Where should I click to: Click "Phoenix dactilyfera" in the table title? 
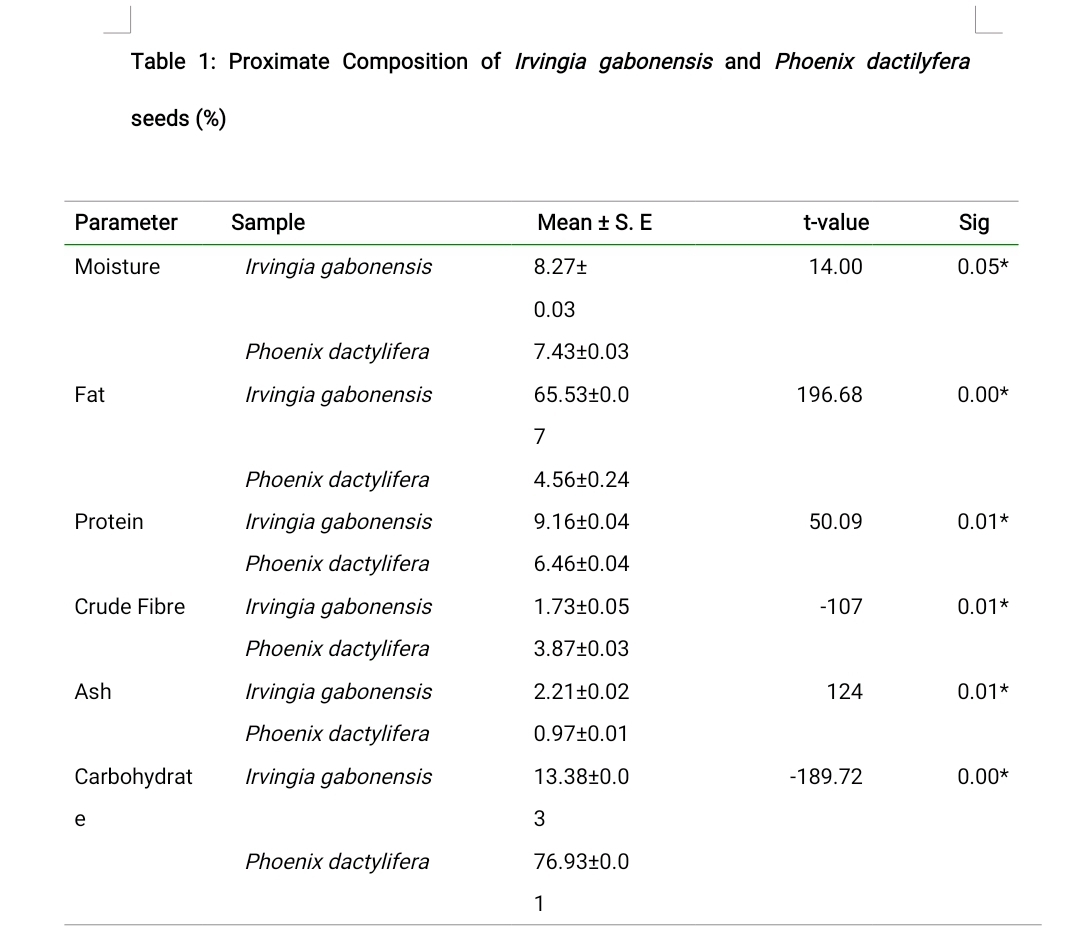point(872,62)
